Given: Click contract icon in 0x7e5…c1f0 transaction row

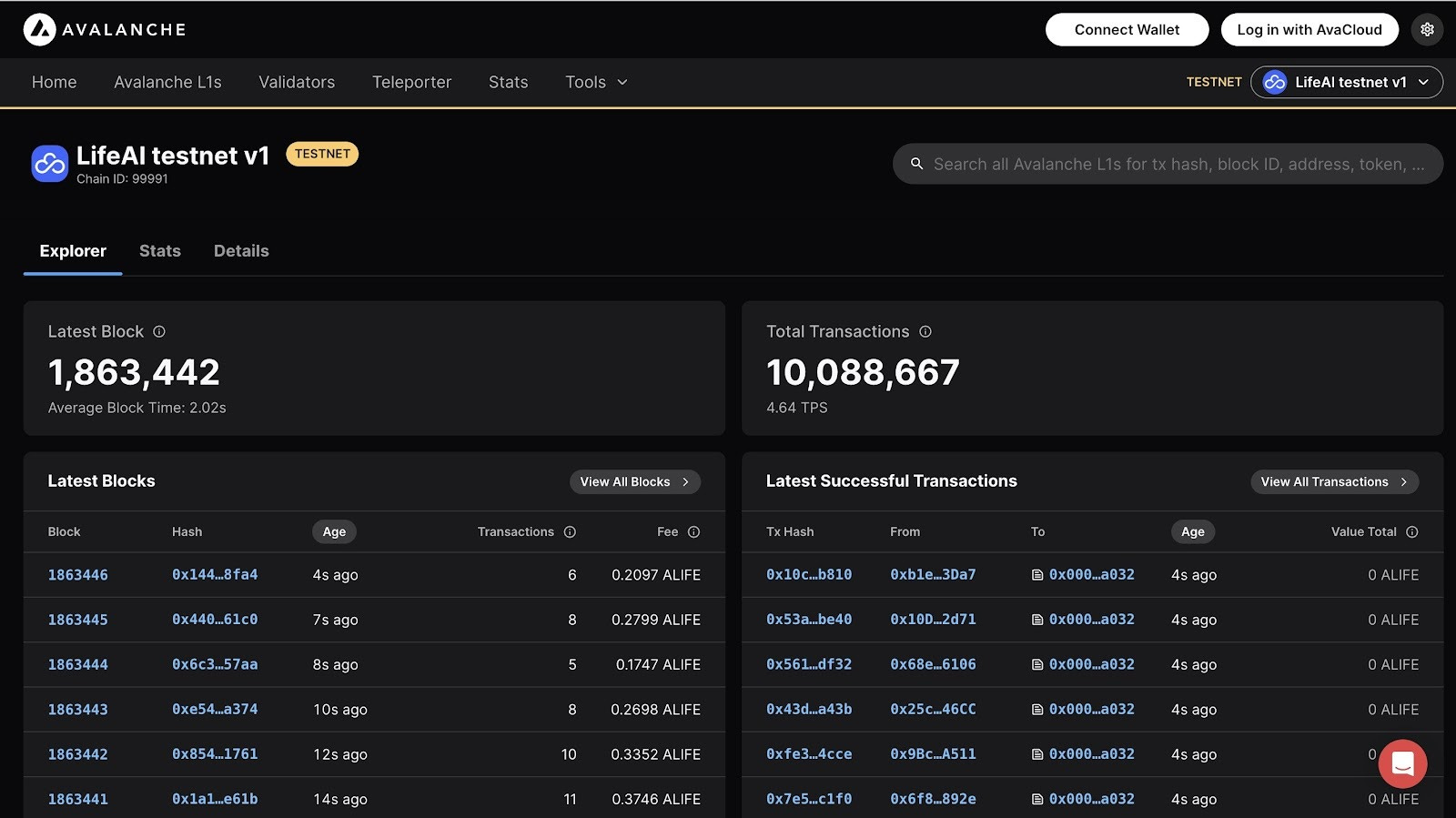Looking at the screenshot, I should click(x=1037, y=799).
